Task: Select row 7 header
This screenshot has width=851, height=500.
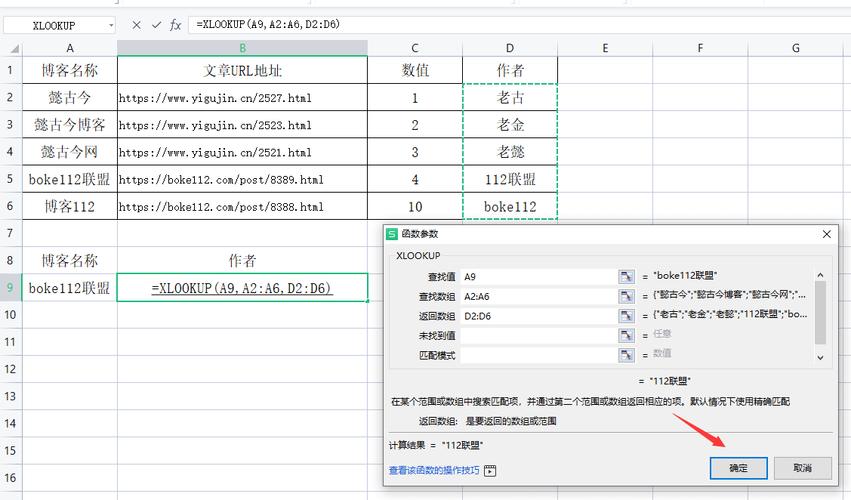Action: (11, 233)
